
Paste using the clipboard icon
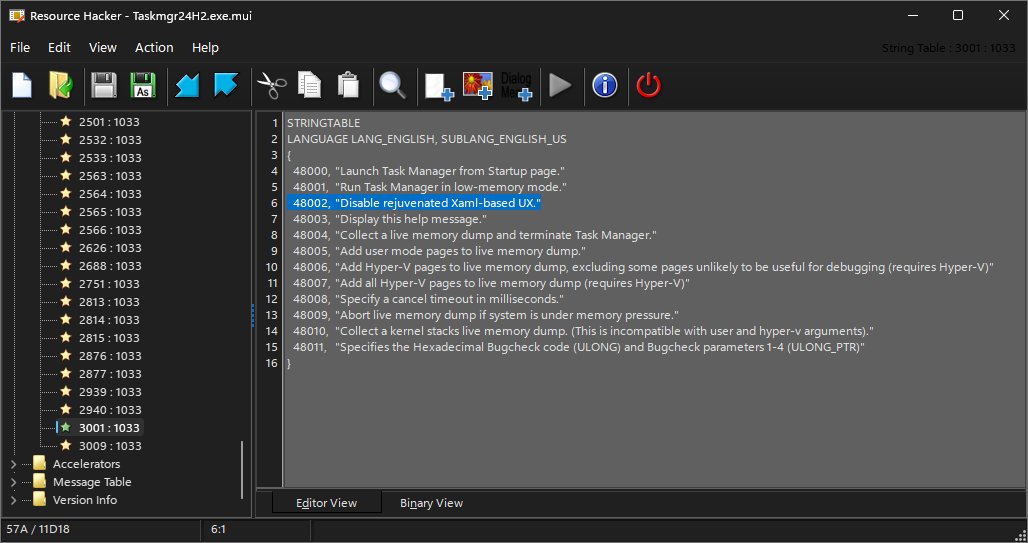[x=348, y=85]
